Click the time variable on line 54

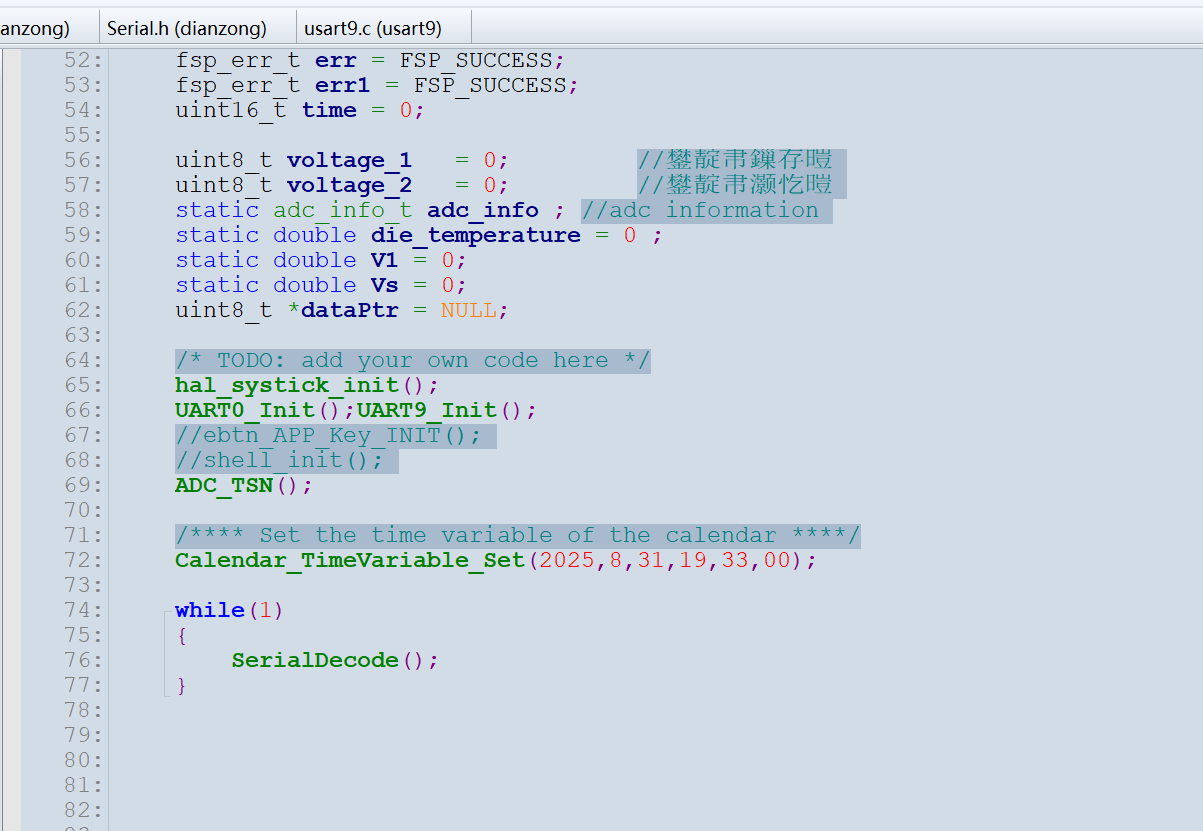click(329, 110)
